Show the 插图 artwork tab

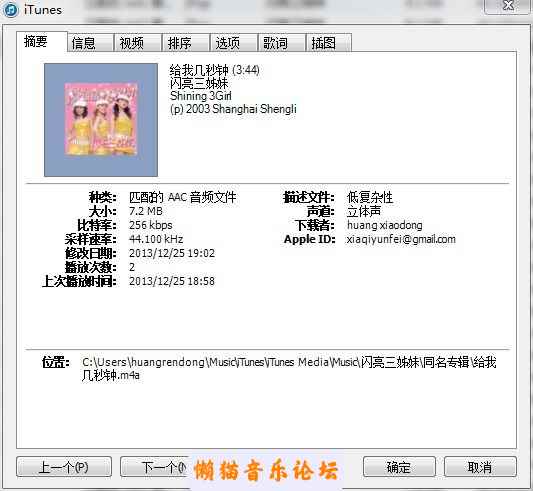pyautogui.click(x=329, y=43)
